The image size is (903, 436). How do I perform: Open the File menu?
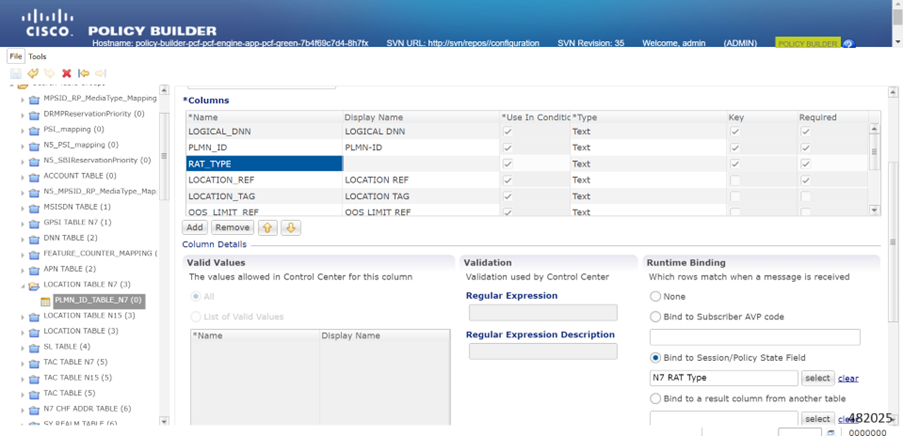click(x=16, y=56)
